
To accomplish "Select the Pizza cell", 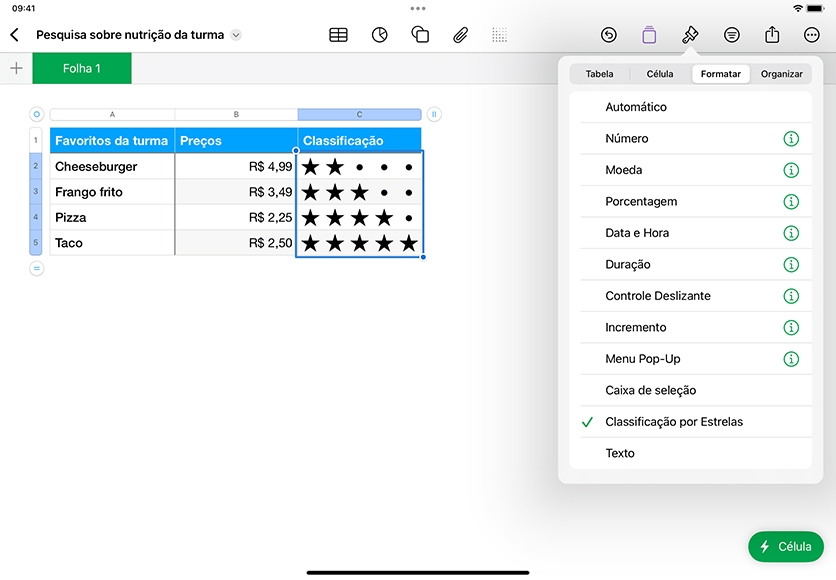I will tap(112, 218).
